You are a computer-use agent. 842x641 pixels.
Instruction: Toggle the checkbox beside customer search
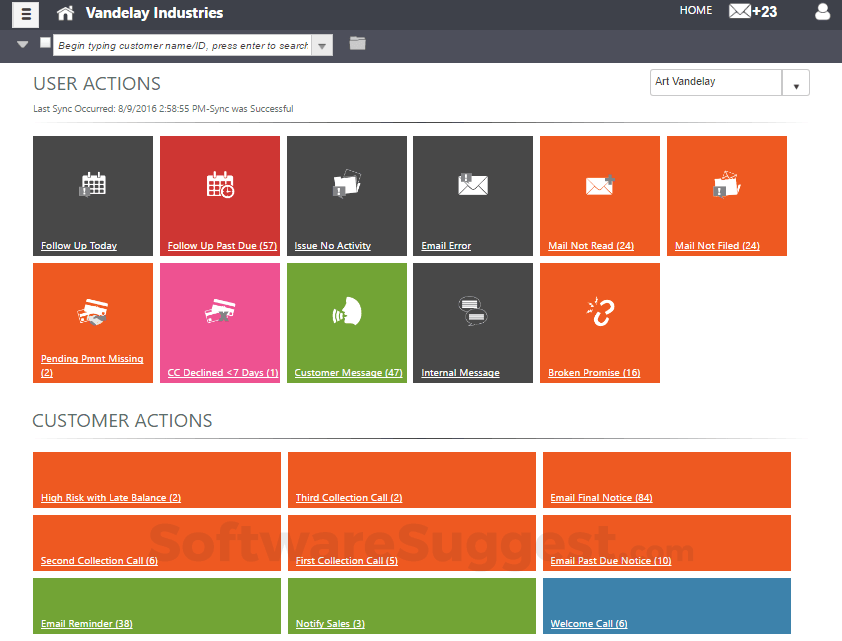point(45,43)
